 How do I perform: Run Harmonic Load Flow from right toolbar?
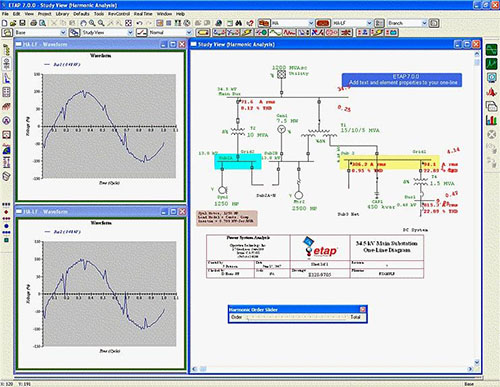pyautogui.click(x=492, y=50)
